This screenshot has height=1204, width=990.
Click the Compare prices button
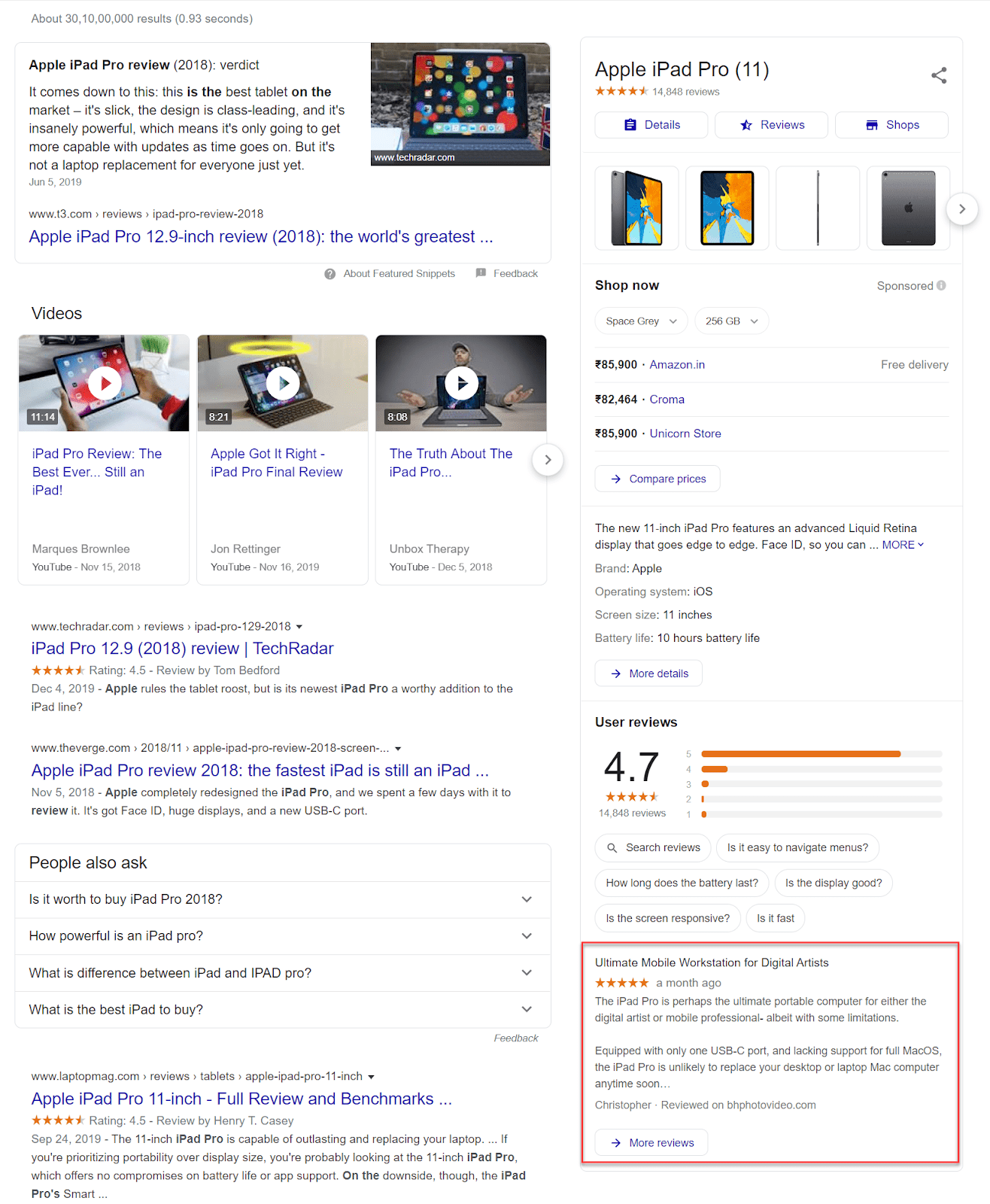click(657, 479)
